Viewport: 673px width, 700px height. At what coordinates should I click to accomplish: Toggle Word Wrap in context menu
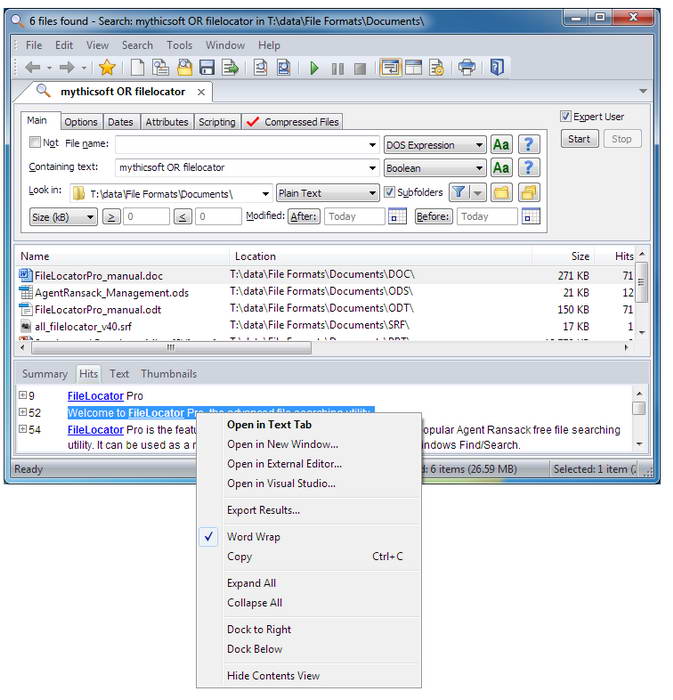tap(308, 537)
